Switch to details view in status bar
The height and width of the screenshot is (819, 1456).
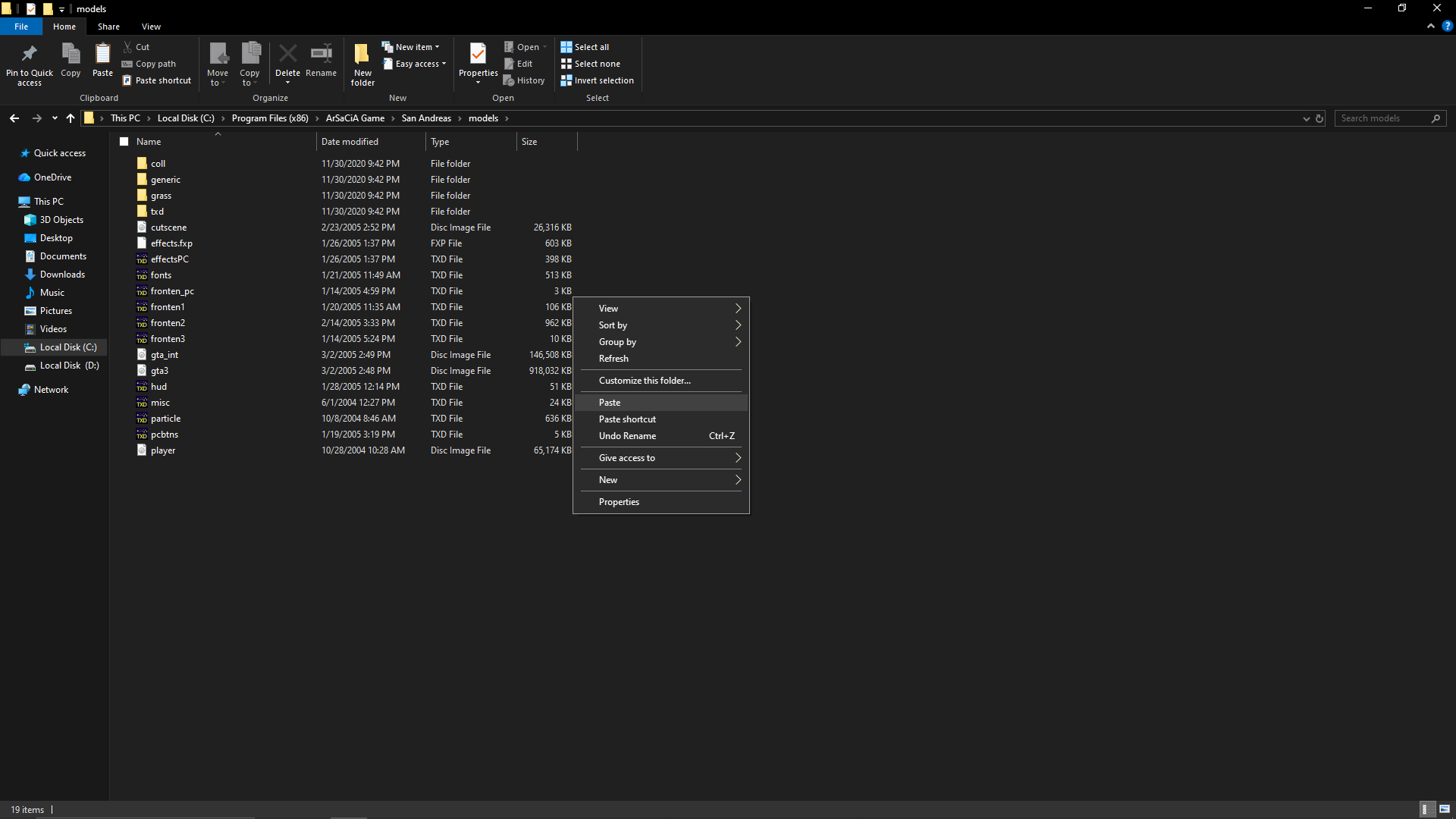click(x=1426, y=809)
